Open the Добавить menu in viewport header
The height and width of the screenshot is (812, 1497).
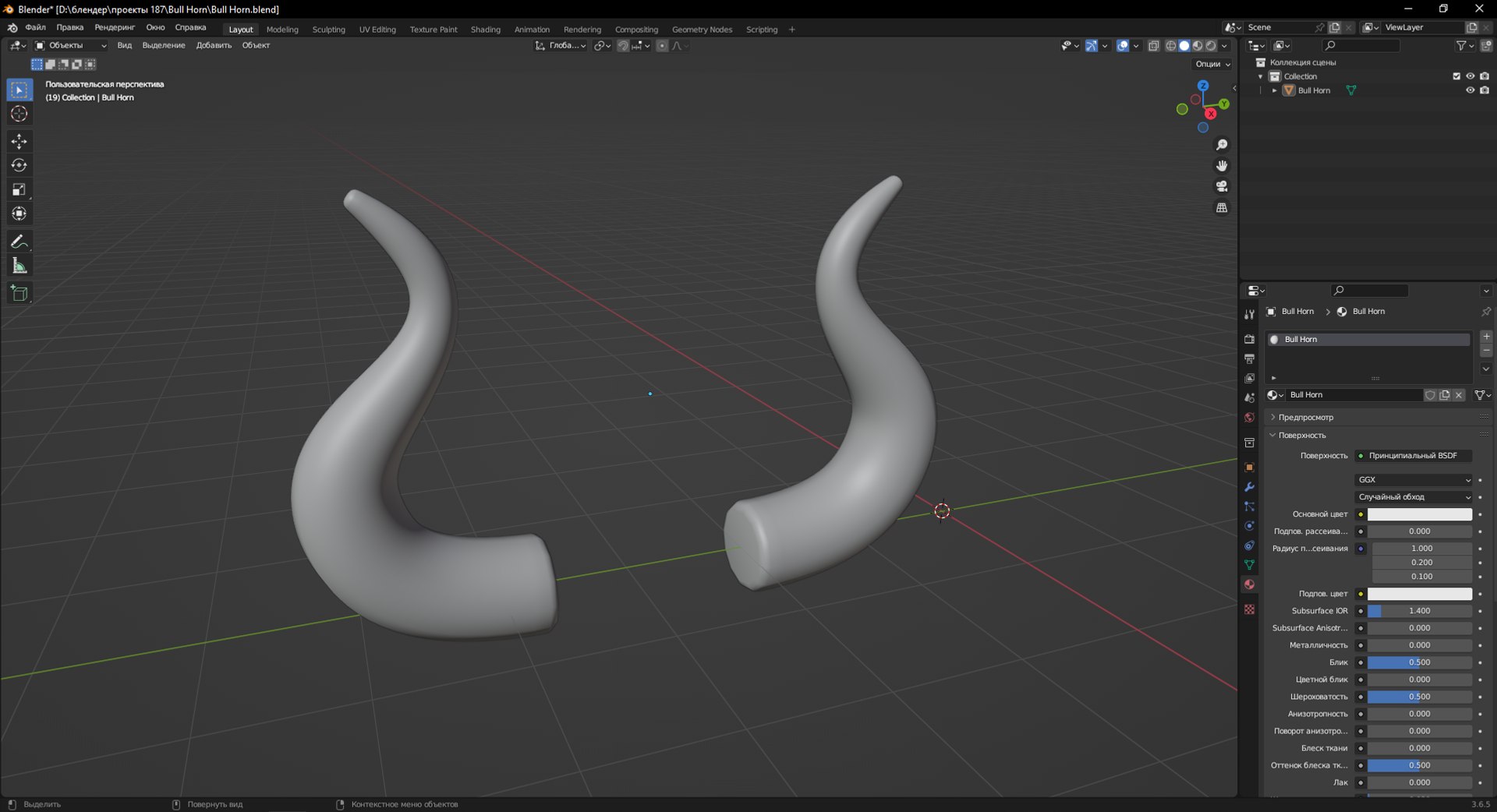(x=214, y=45)
